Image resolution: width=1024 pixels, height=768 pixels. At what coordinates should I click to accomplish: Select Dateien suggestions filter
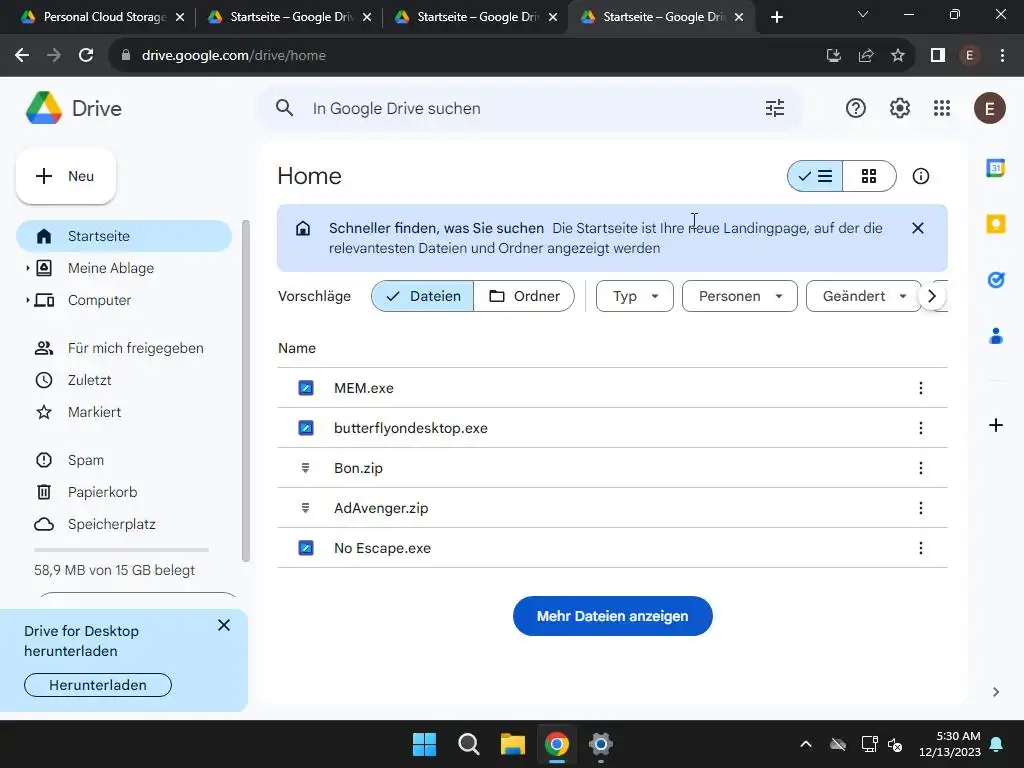tap(423, 296)
